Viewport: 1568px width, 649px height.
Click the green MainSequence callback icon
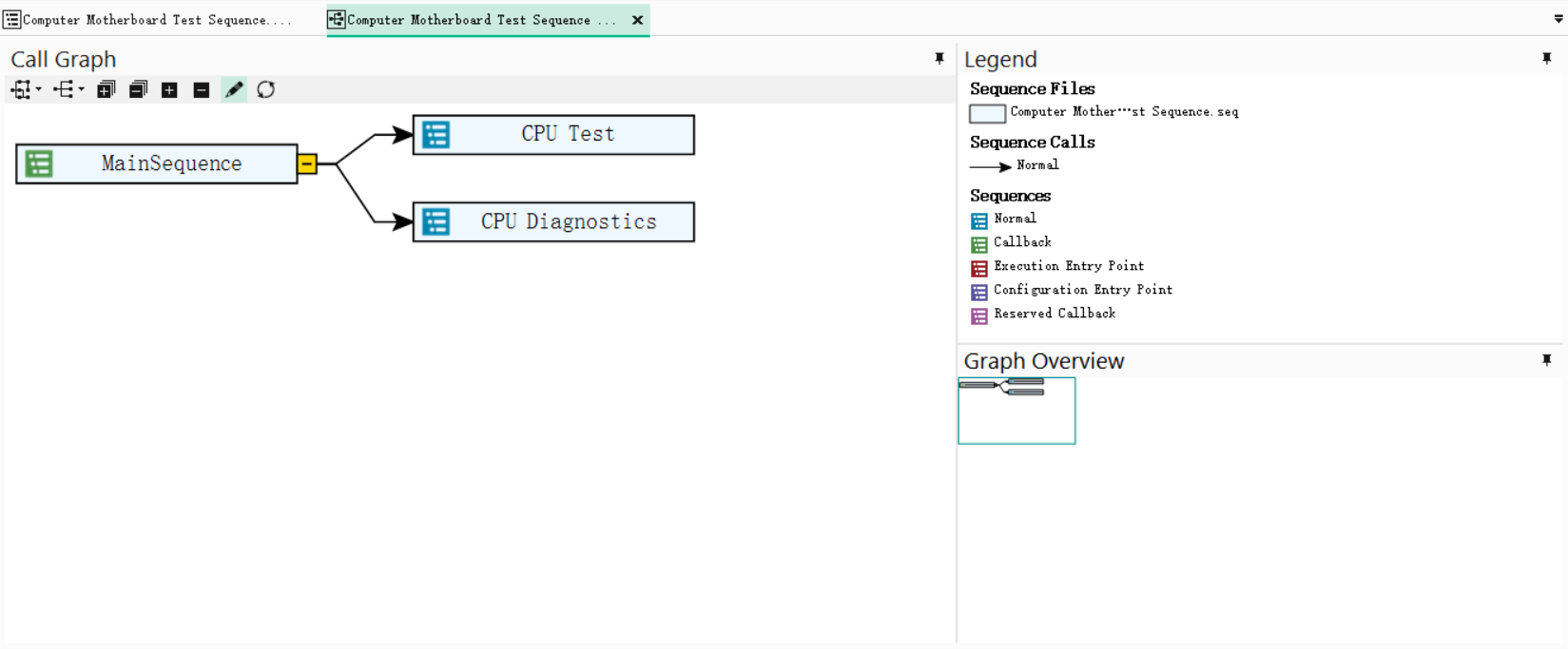coord(39,163)
